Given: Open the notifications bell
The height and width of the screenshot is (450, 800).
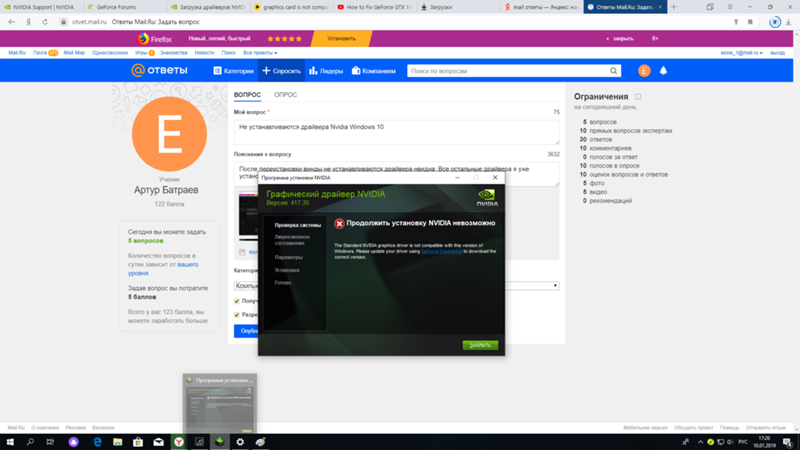Looking at the screenshot, I should click(663, 71).
